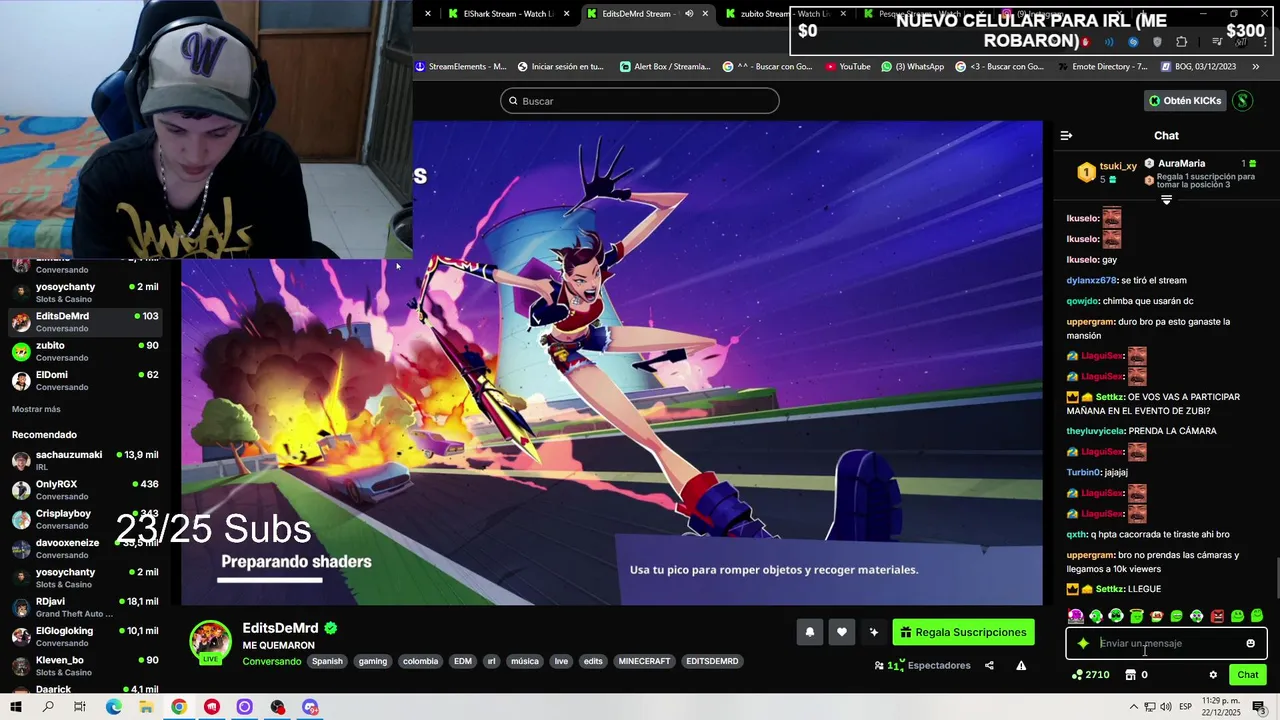Click the EDITSDEMRD tag

(712, 661)
